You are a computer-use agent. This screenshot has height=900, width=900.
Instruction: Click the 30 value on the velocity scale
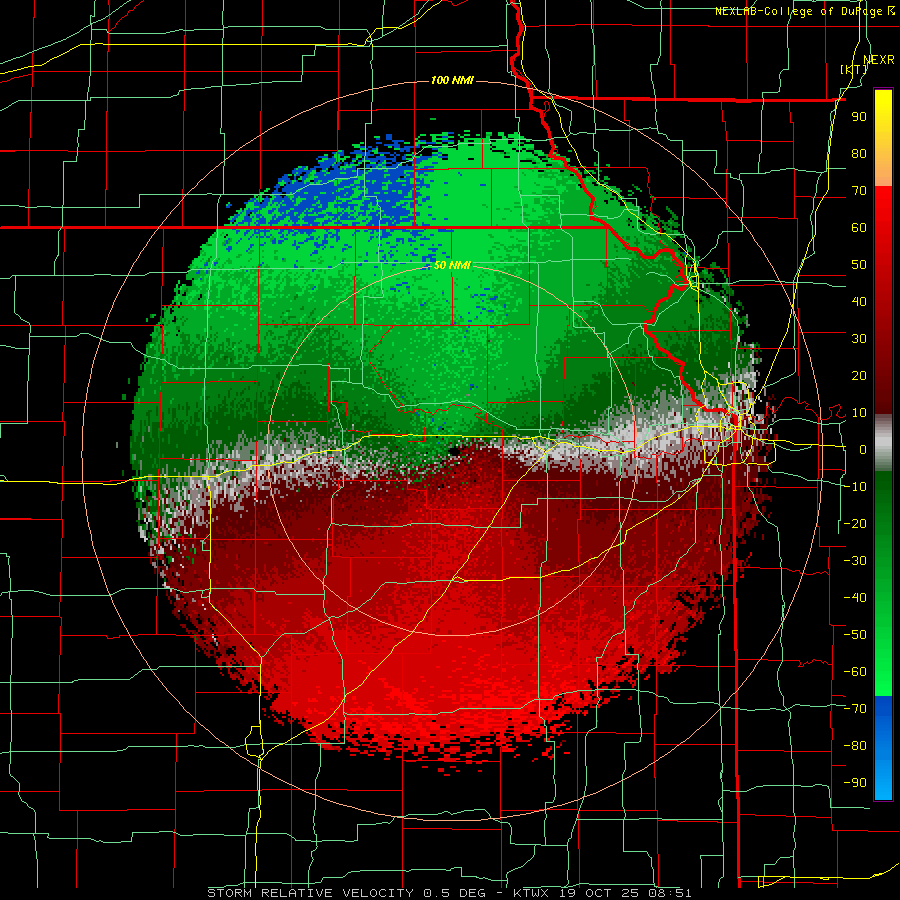point(859,339)
